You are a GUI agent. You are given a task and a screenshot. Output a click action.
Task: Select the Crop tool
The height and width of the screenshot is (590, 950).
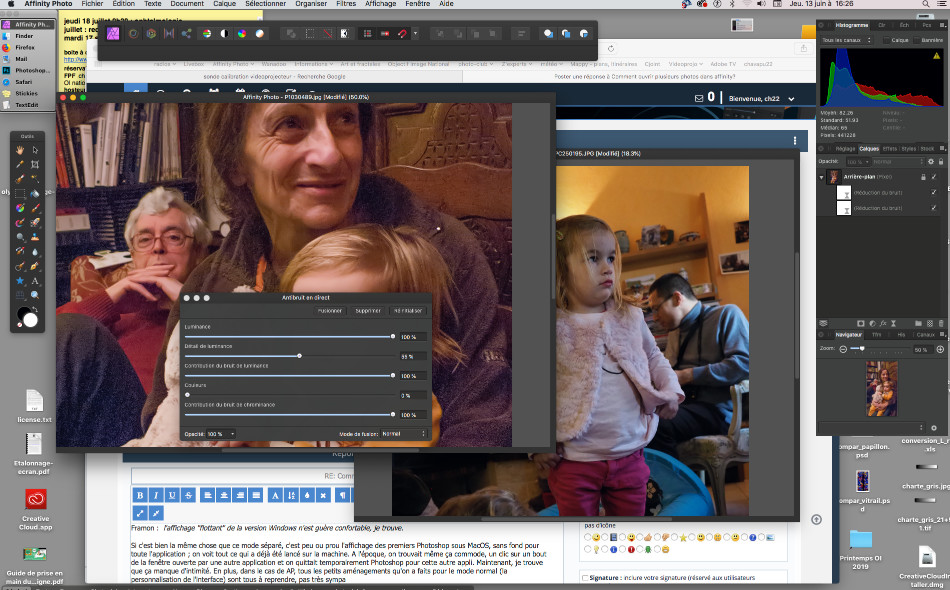[35, 164]
